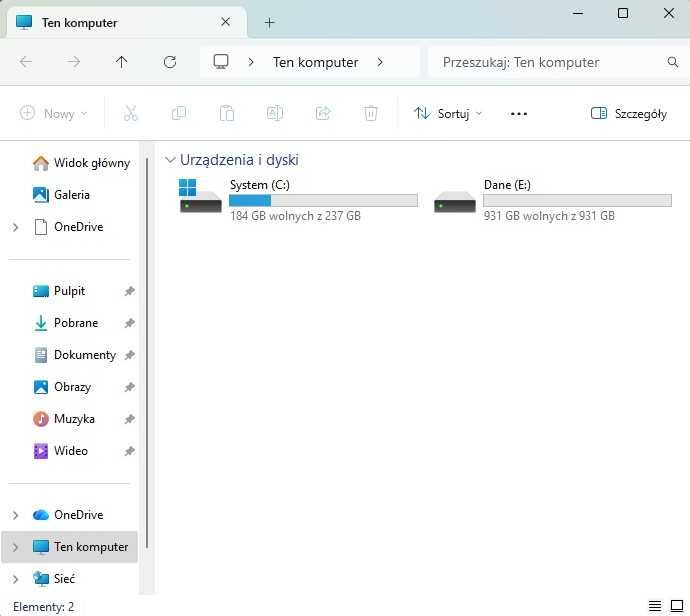Open the Nowy dropdown menu
The height and width of the screenshot is (616, 690).
tap(54, 114)
